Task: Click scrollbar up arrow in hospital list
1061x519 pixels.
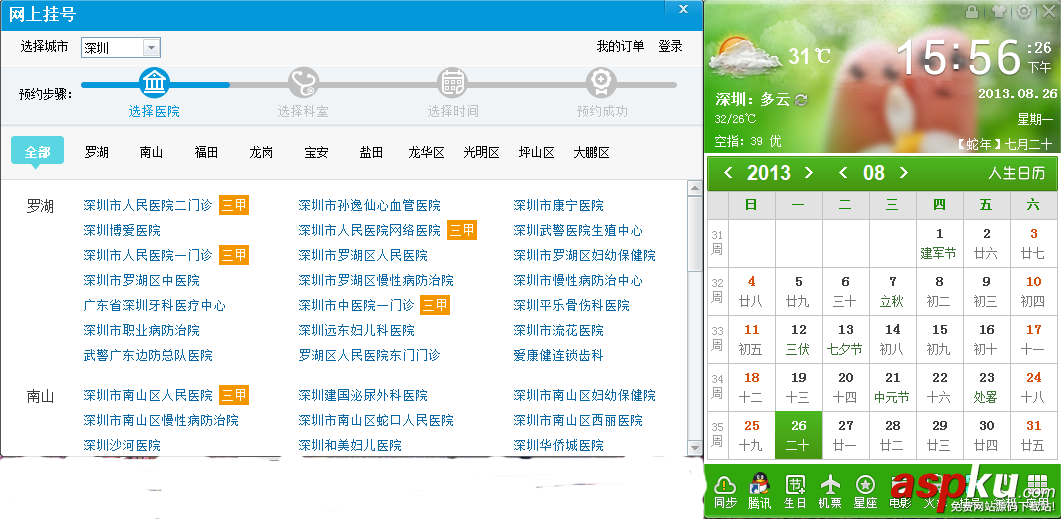Action: coord(694,187)
